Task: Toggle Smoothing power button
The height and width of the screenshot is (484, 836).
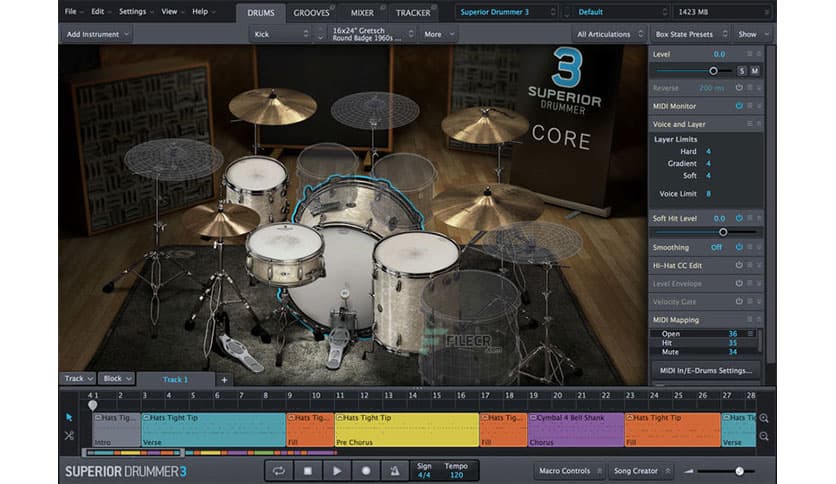Action: point(739,247)
